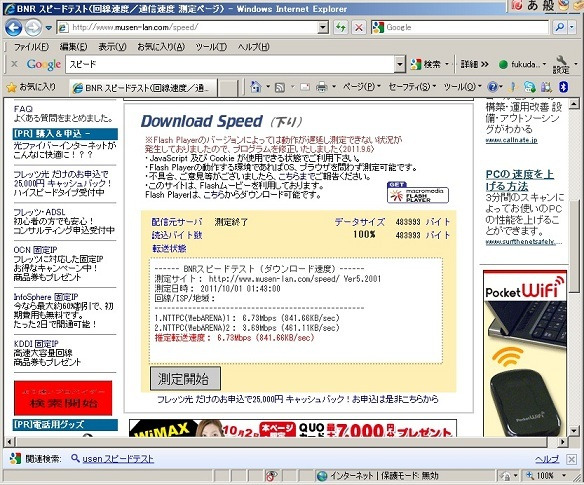
Task: Click the InfoSphere 固定IP sidebar link
Action: point(46,297)
